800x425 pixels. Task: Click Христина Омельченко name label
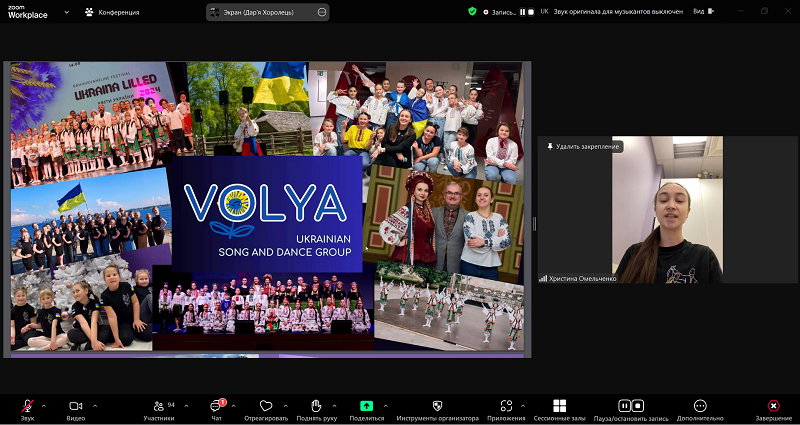point(583,279)
